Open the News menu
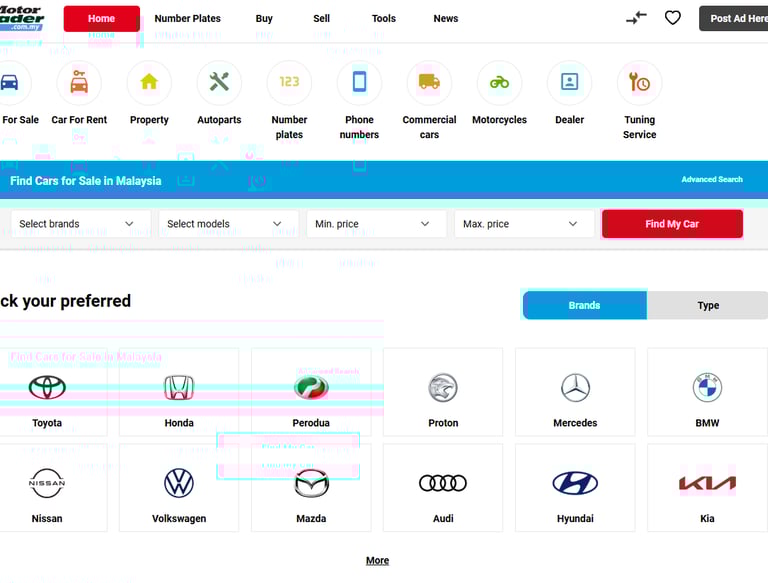 coord(446,19)
